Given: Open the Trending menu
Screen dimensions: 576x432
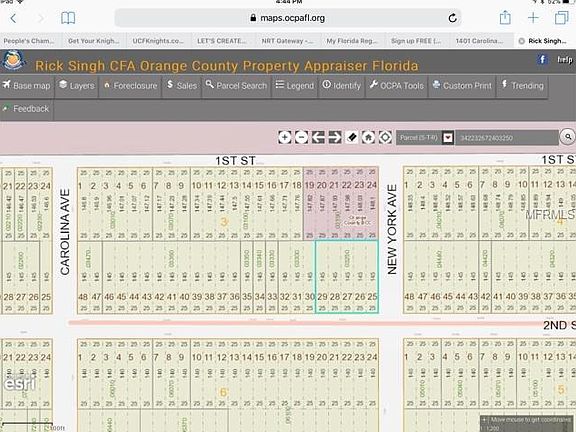Looking at the screenshot, I should coord(522,86).
